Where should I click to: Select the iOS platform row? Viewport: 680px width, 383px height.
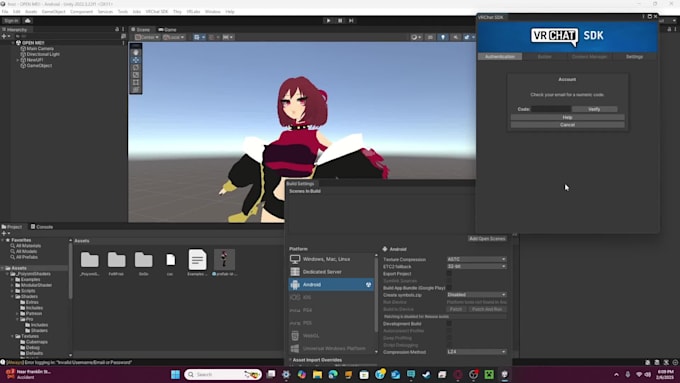[331, 298]
